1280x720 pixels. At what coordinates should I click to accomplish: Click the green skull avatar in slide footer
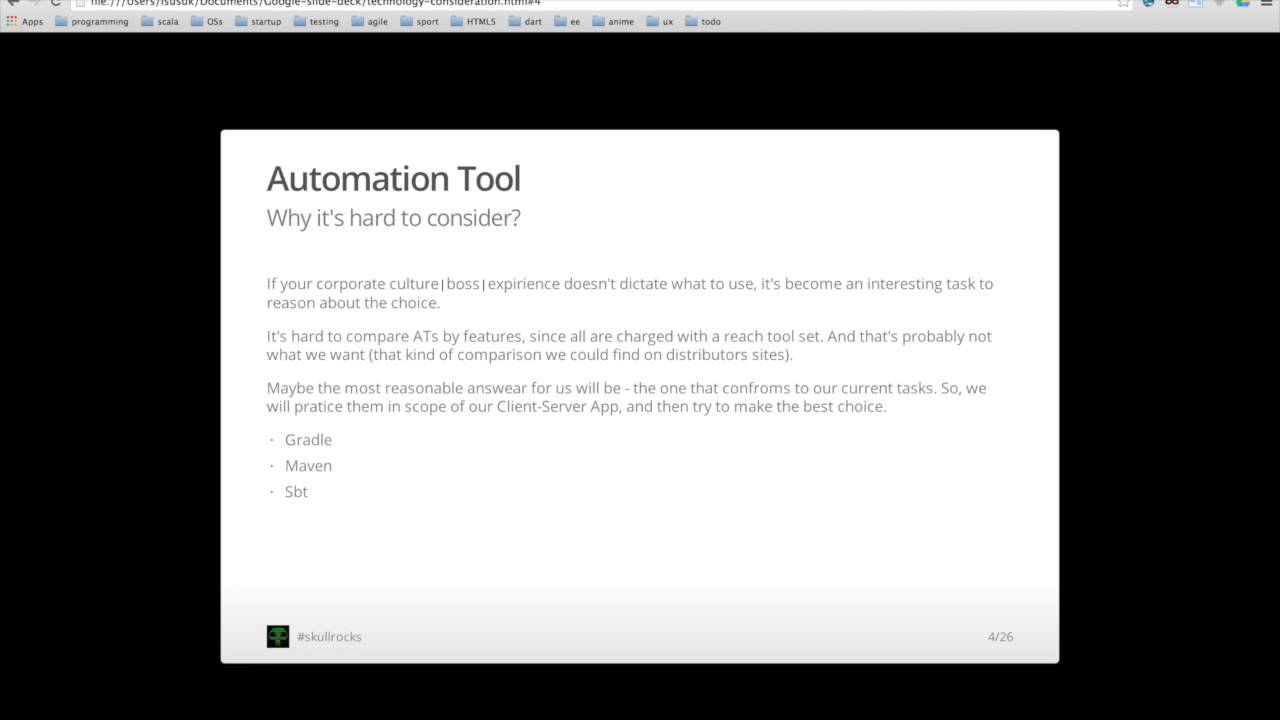pyautogui.click(x=278, y=636)
